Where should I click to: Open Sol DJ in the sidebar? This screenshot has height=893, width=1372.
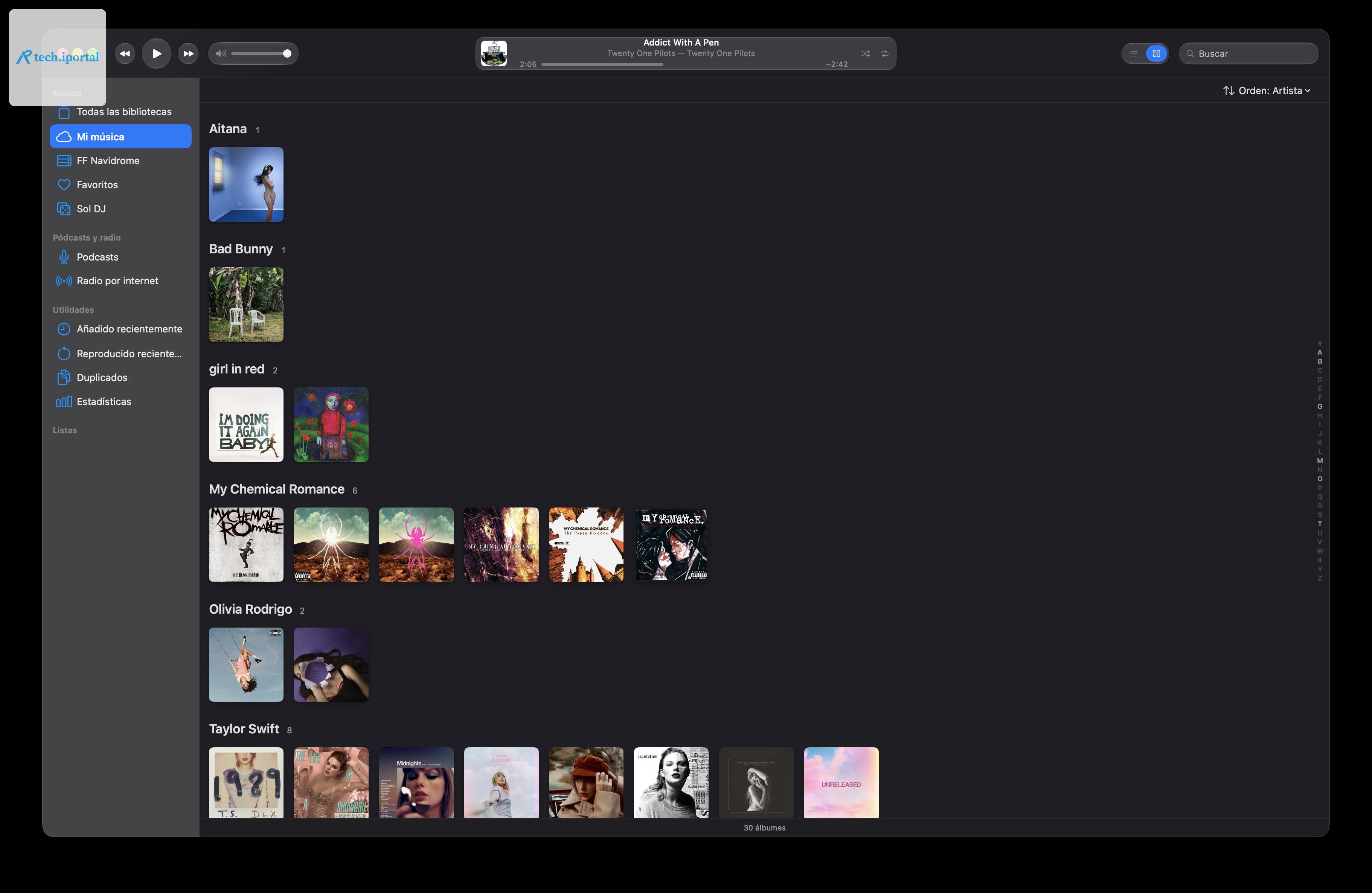click(120, 209)
